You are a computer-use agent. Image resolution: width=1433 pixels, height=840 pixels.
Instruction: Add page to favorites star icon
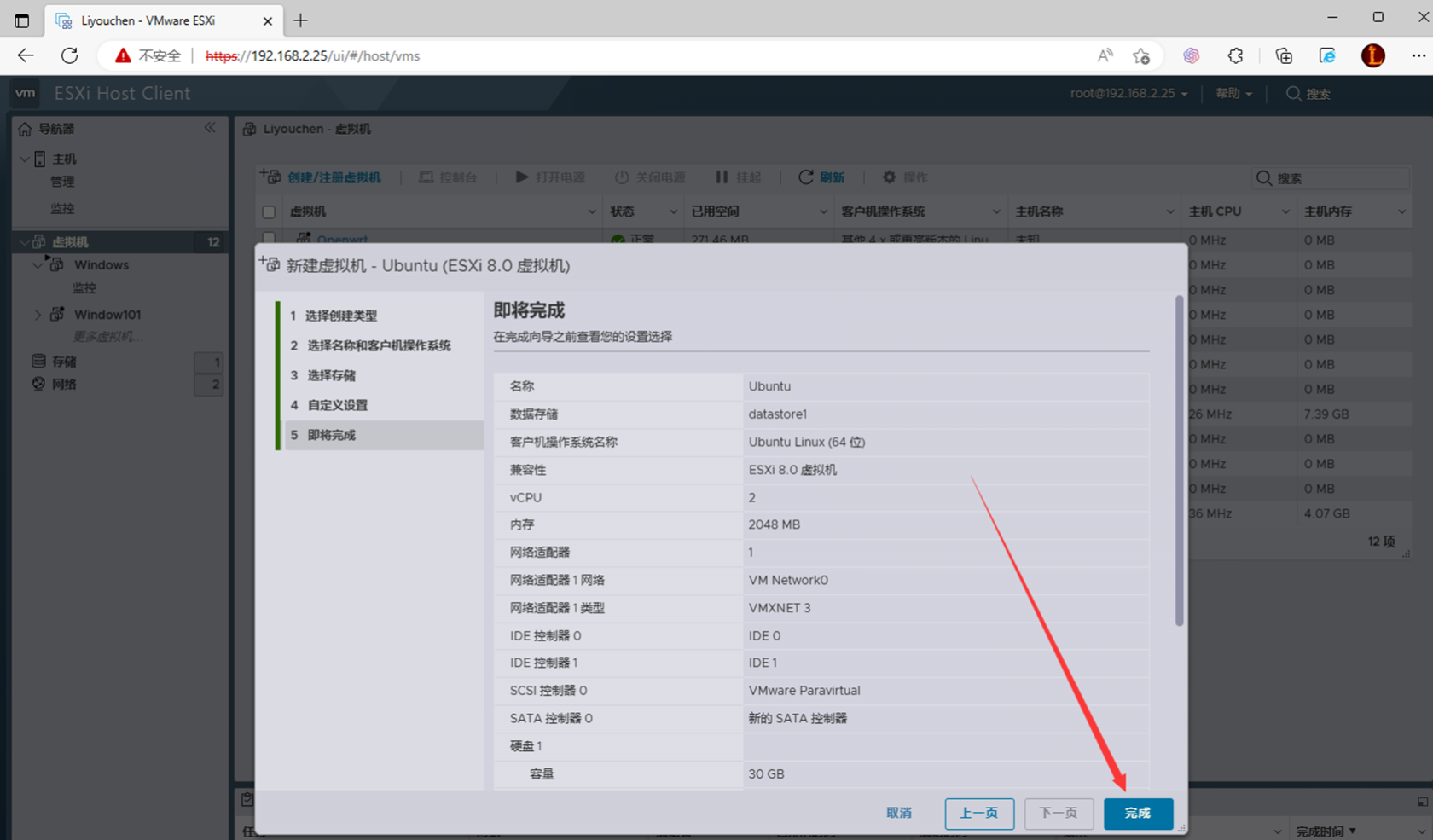[1141, 56]
